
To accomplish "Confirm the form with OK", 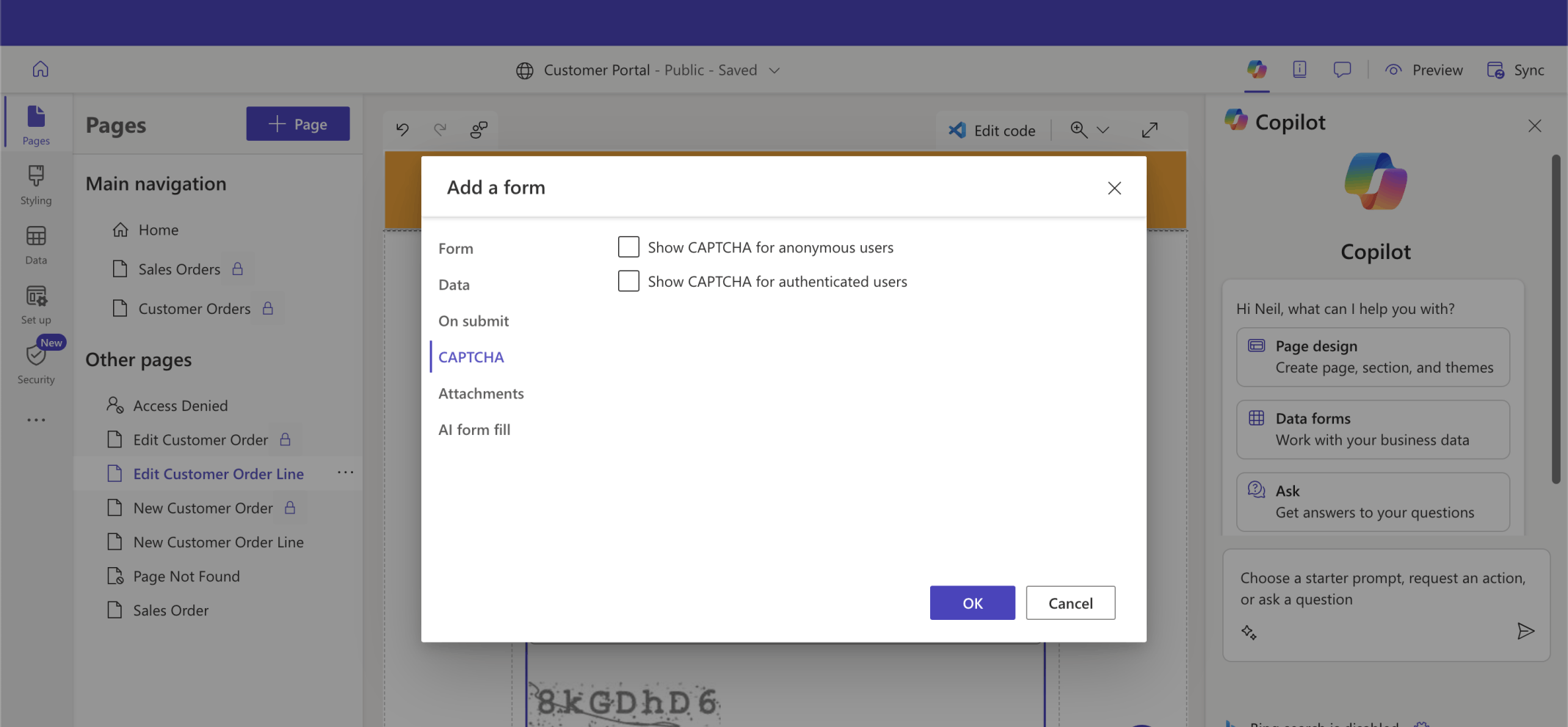I will click(x=973, y=603).
